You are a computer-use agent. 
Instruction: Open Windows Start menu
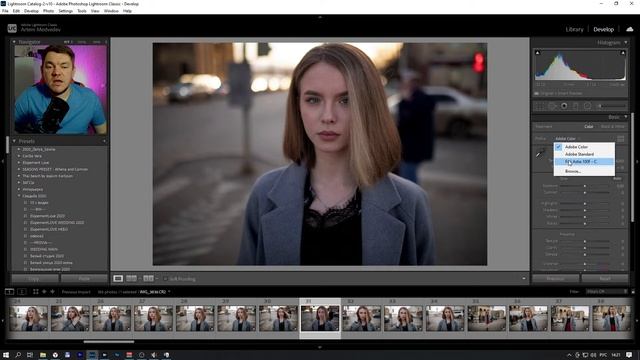(x=6, y=355)
